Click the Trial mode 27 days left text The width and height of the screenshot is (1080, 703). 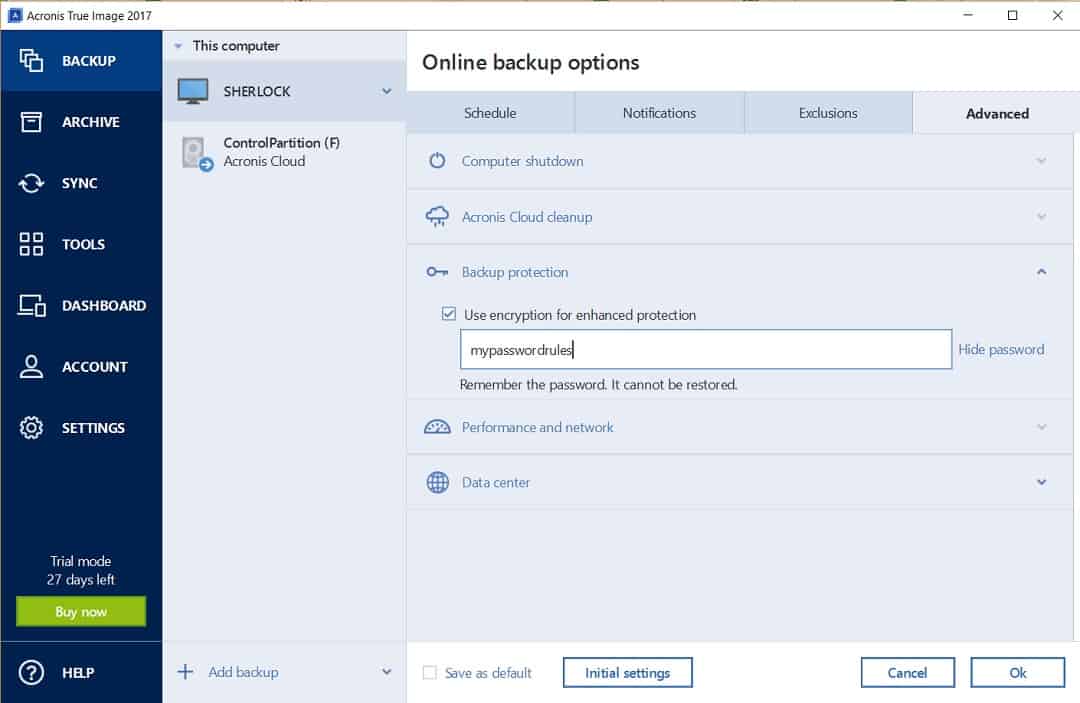point(81,570)
